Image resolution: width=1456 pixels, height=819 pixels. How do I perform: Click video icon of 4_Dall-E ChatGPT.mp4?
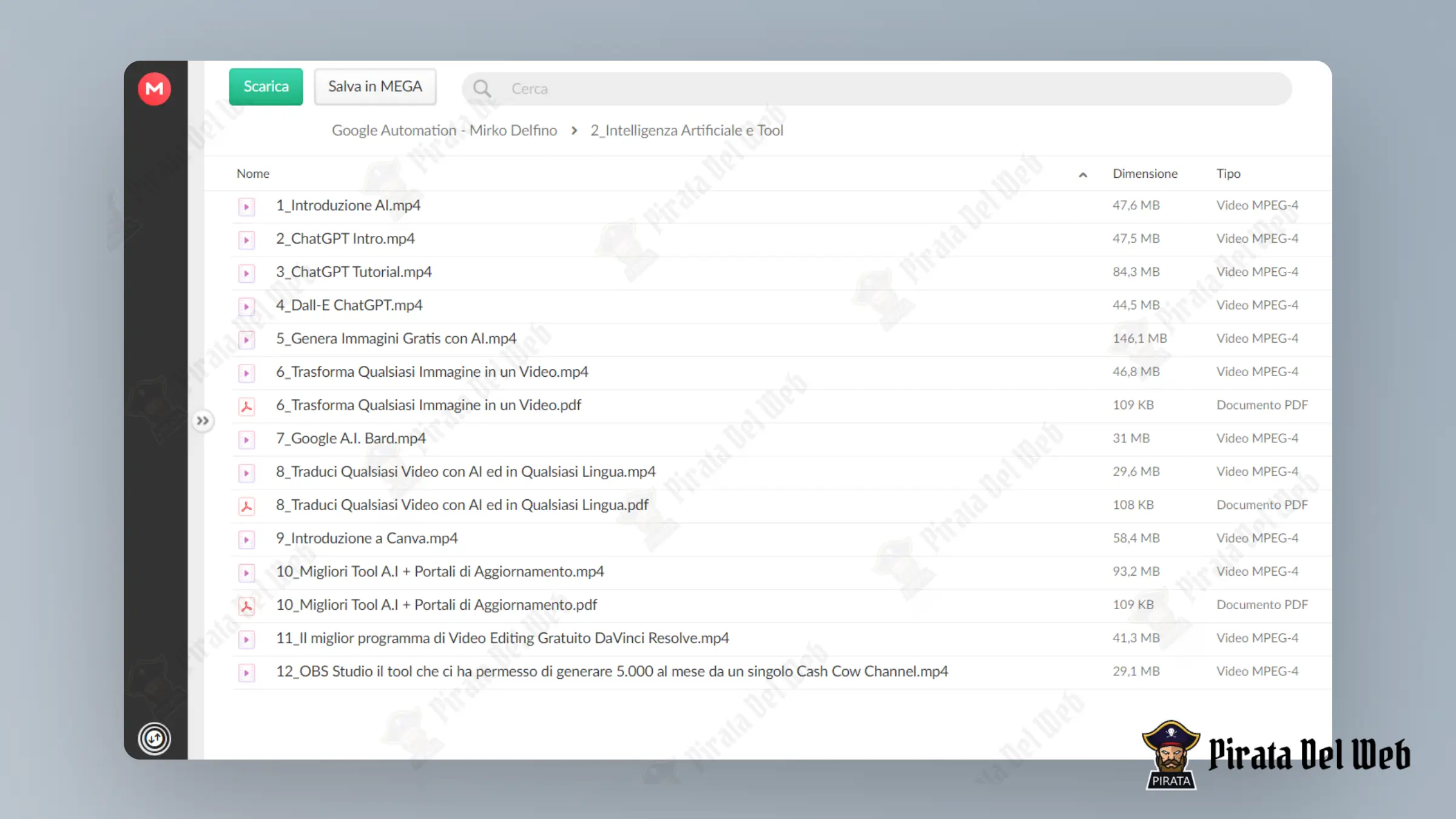[x=246, y=306]
